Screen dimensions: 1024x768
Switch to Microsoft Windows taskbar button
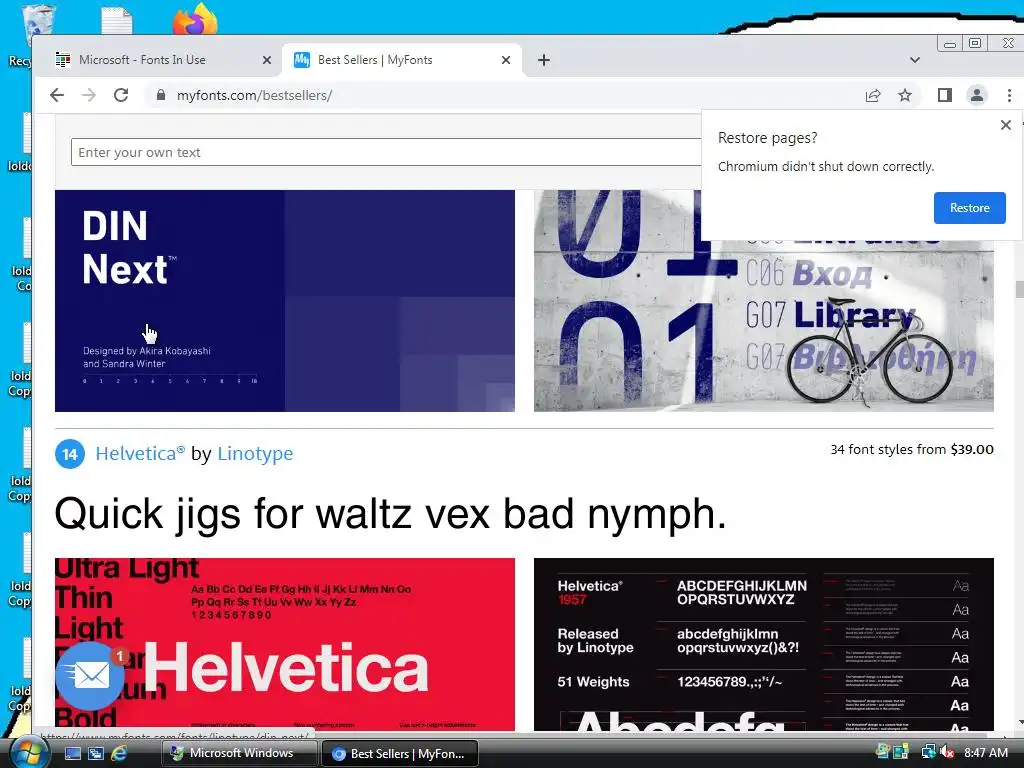point(240,753)
